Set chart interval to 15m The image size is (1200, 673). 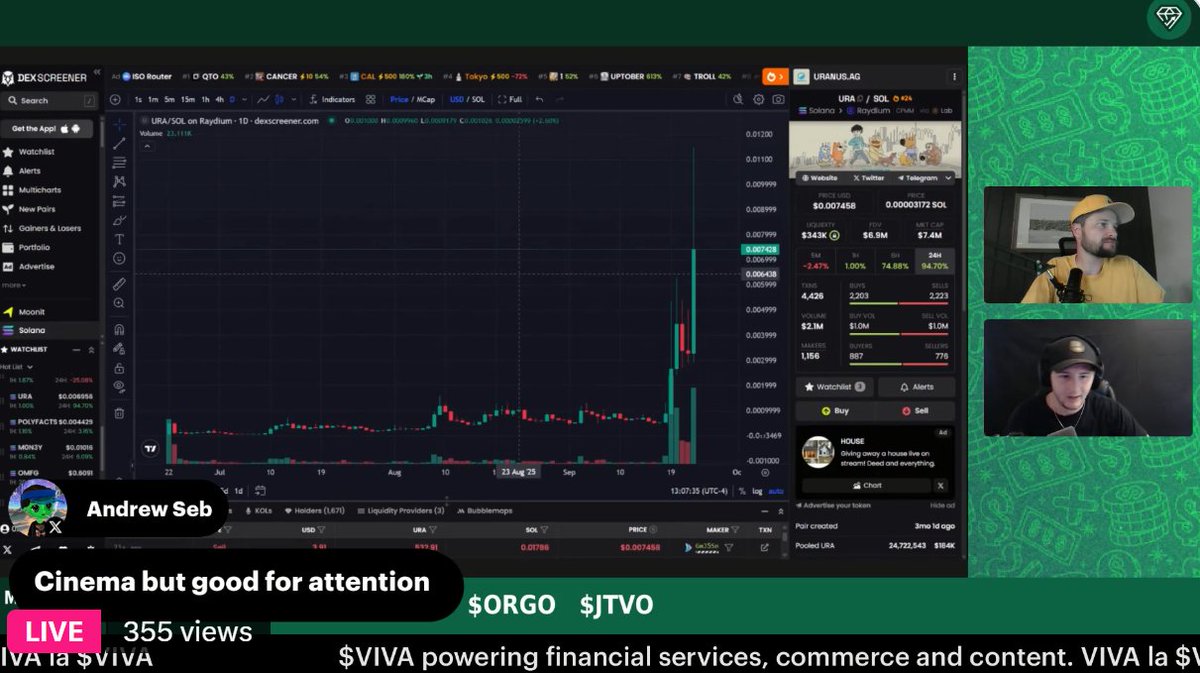(x=188, y=99)
